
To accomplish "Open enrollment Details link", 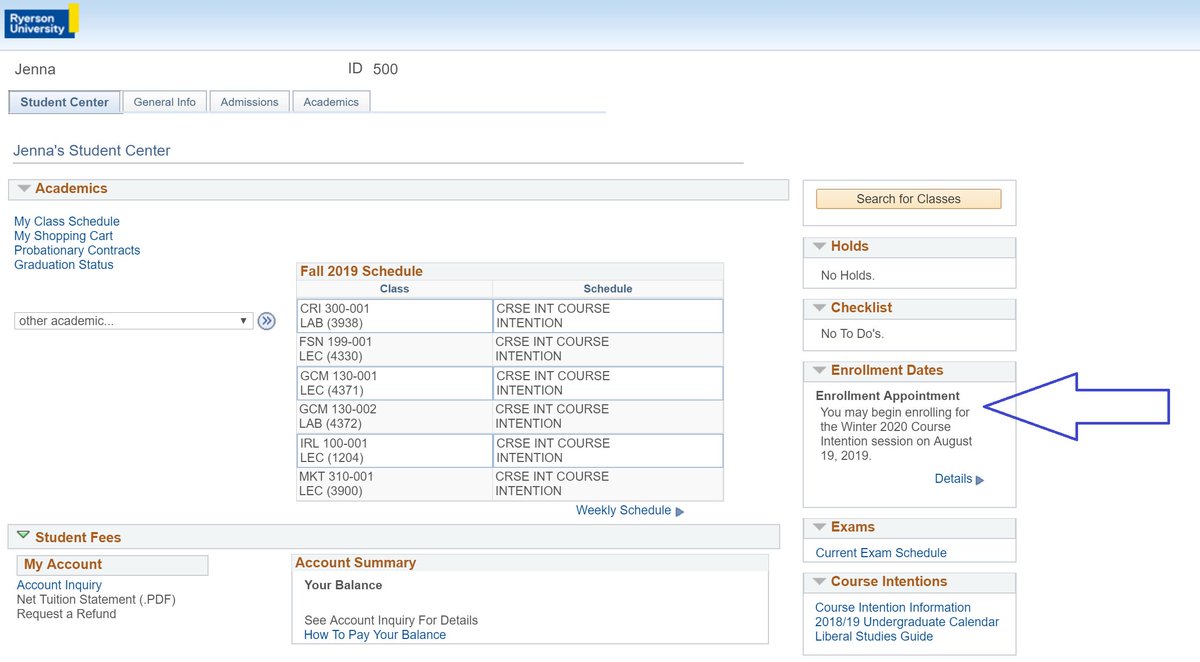I will [x=953, y=479].
